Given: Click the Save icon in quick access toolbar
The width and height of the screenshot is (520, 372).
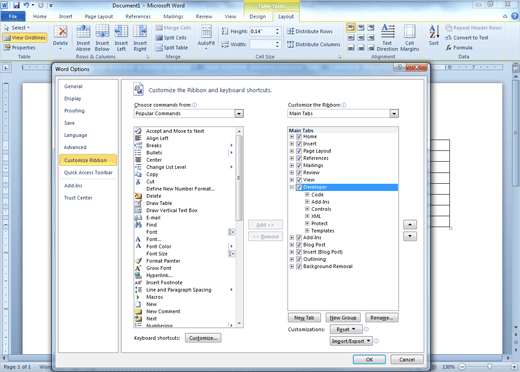Looking at the screenshot, I should tap(17, 5).
